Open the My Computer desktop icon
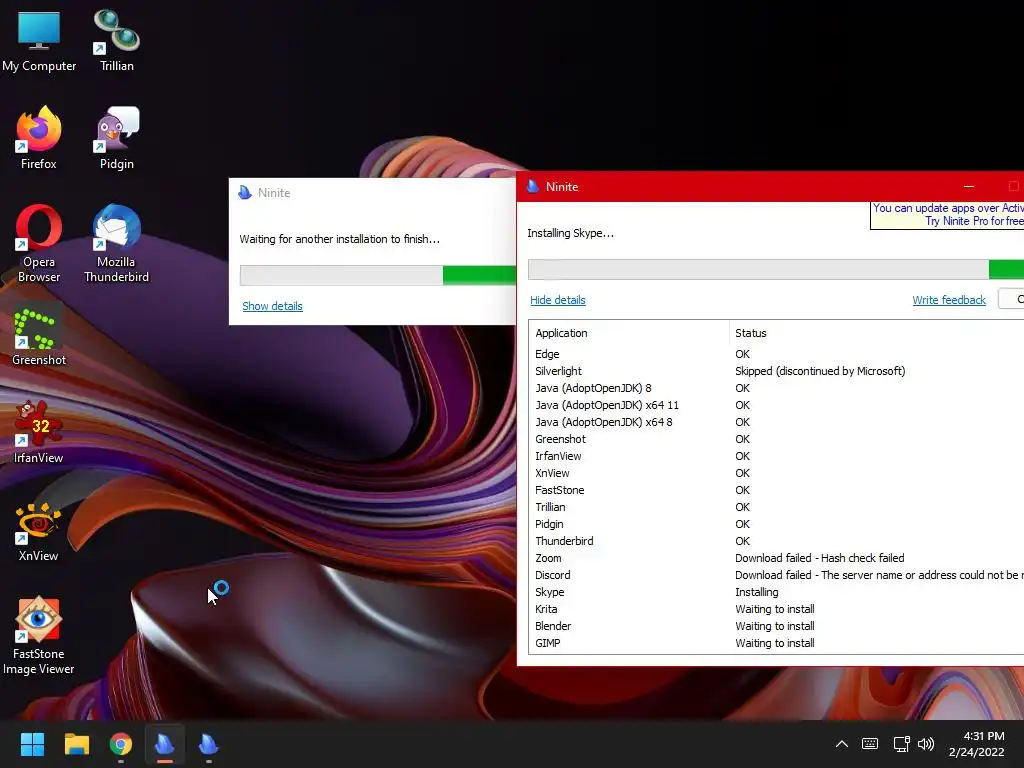The width and height of the screenshot is (1024, 768). (39, 40)
